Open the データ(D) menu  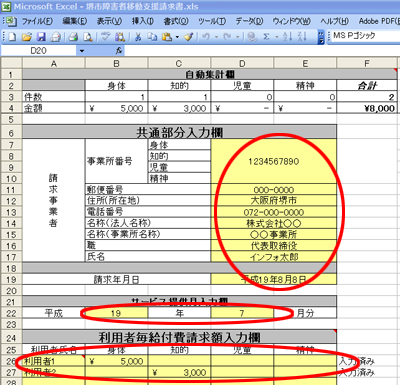pyautogui.click(x=249, y=21)
